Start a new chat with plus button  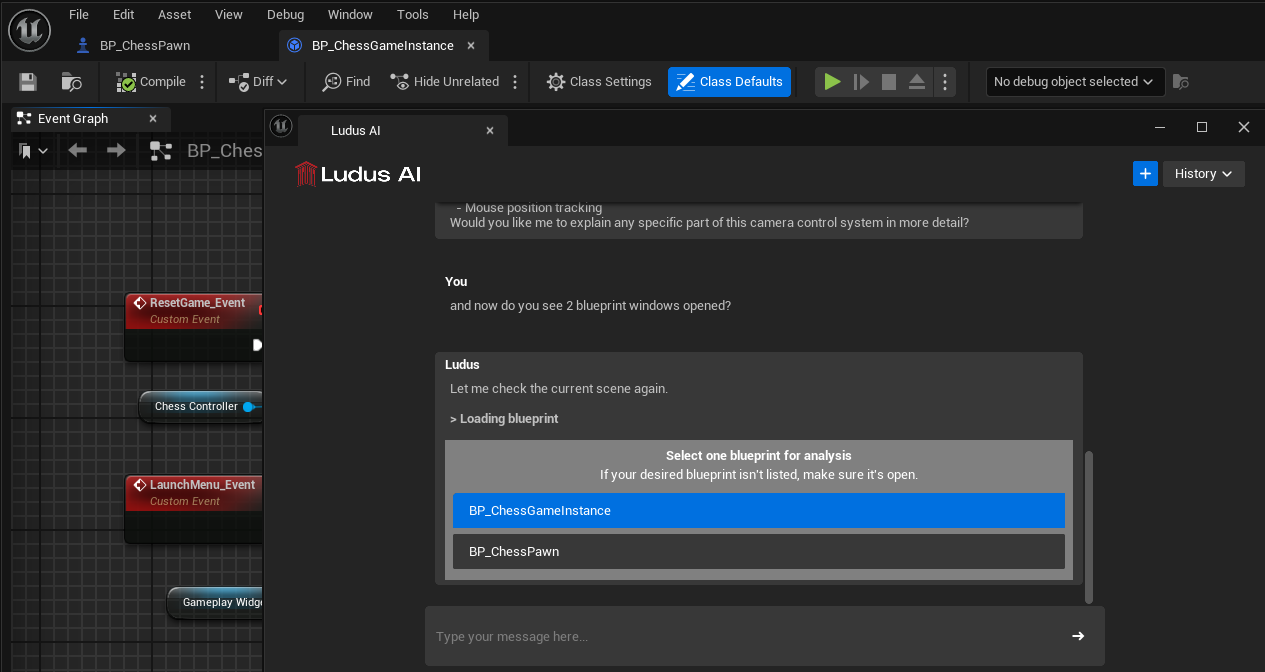[x=1145, y=173]
